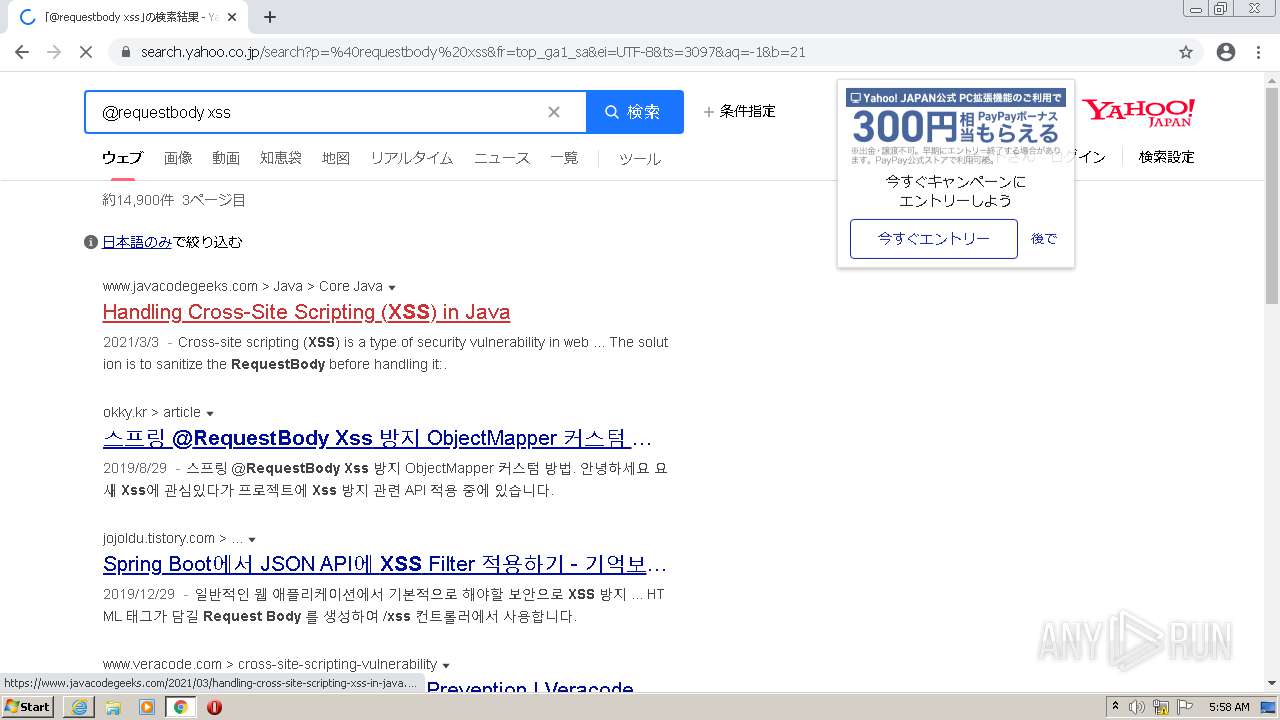Close the requestbody xss search tab
Image resolution: width=1280 pixels, height=720 pixels.
tap(232, 17)
